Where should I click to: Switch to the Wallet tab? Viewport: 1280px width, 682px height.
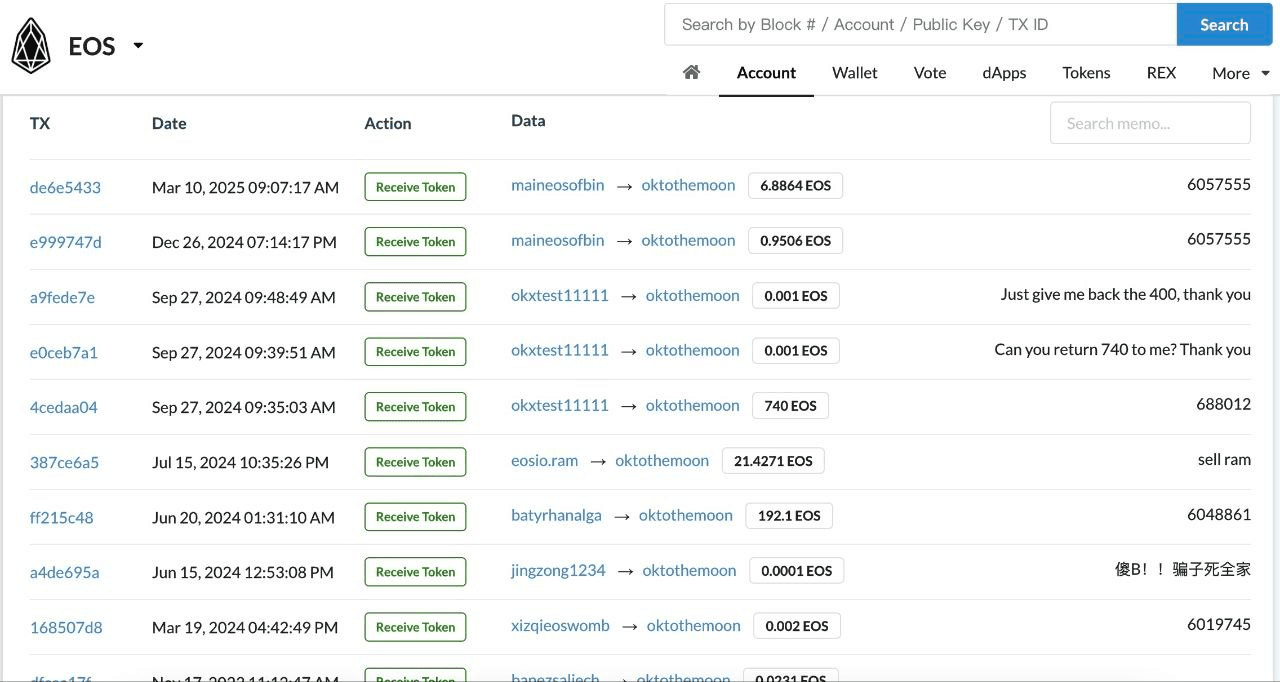[x=855, y=73]
